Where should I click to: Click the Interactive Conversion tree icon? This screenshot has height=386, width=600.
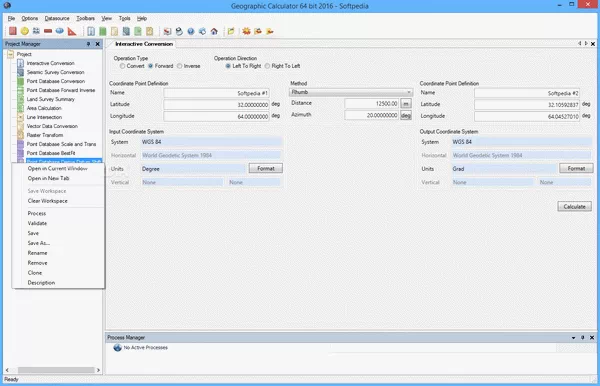click(x=21, y=63)
